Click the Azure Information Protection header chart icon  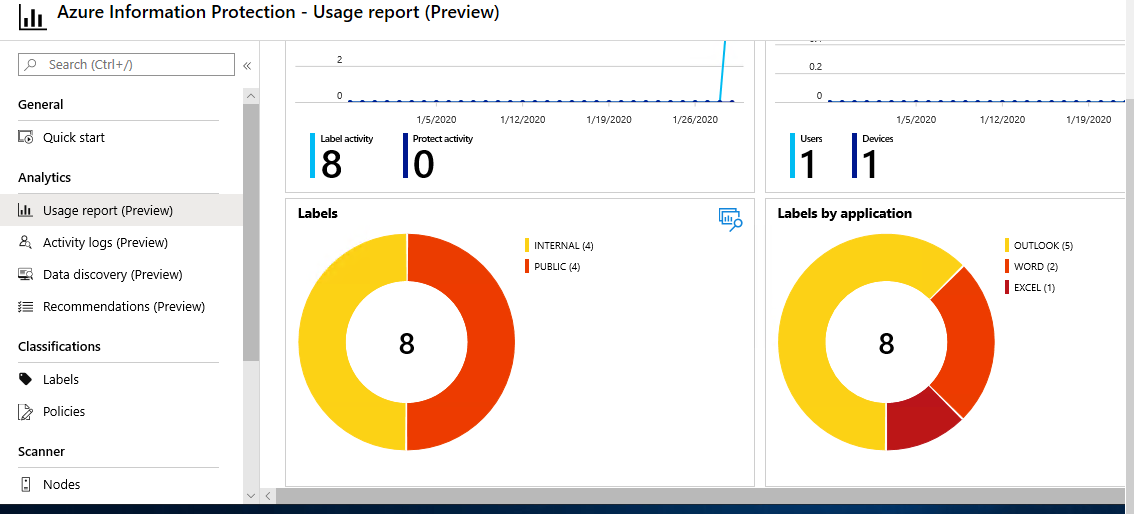pyautogui.click(x=32, y=17)
